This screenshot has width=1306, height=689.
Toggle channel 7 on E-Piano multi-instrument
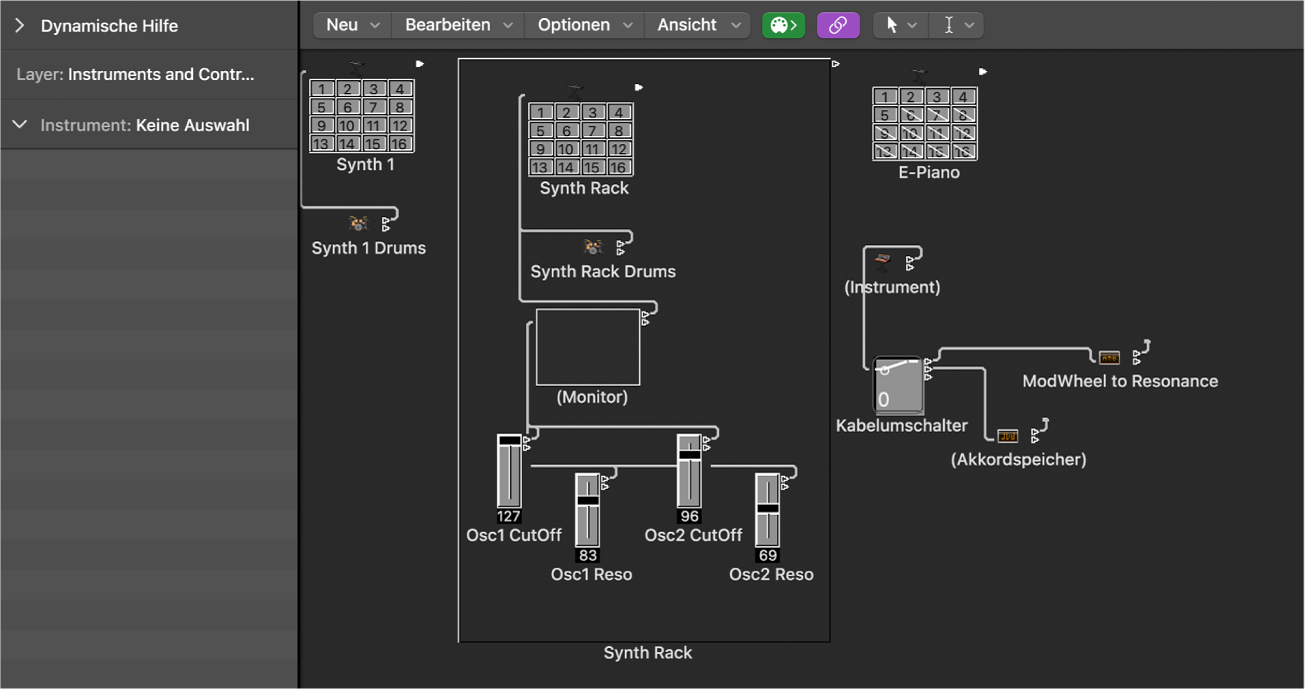[x=937, y=115]
